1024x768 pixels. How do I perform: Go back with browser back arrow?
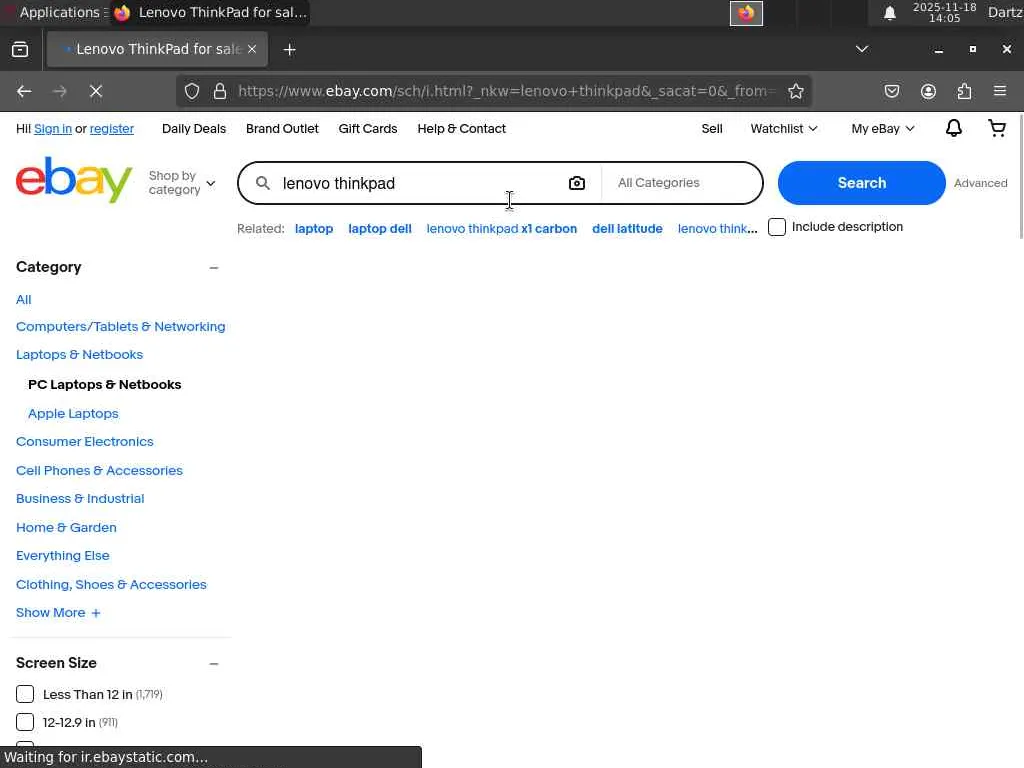24,91
